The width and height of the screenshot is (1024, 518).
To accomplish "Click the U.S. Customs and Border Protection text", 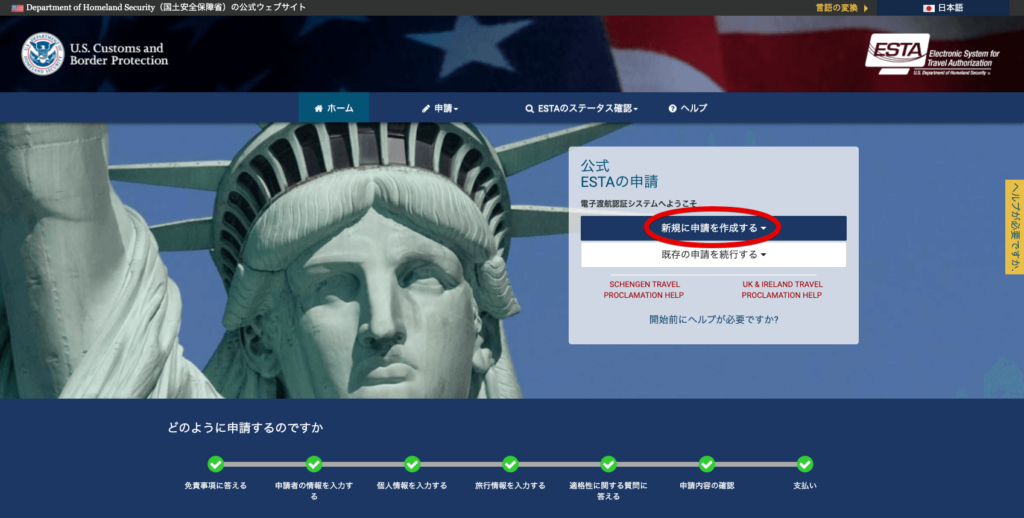I will coord(119,54).
